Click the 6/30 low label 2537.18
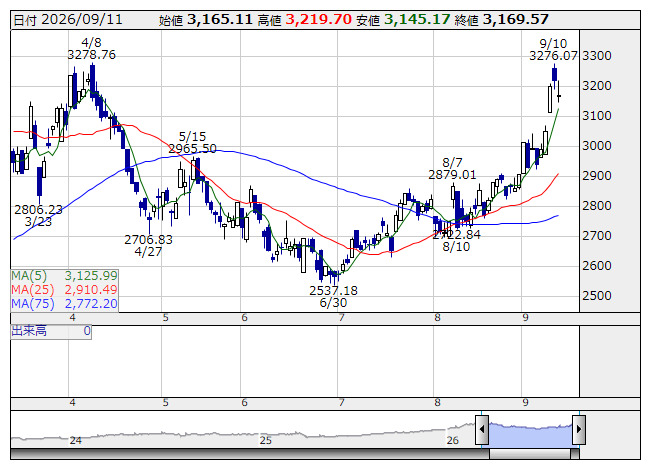The height and width of the screenshot is (470, 653). tap(333, 296)
